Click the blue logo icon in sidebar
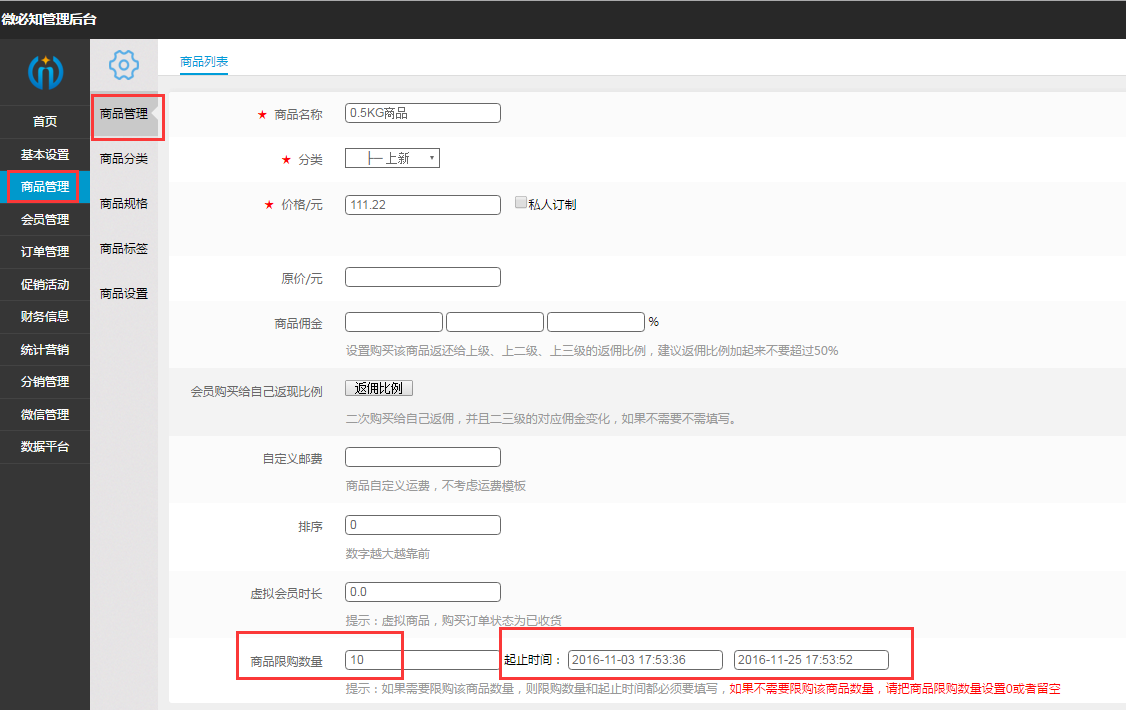 click(x=45, y=71)
